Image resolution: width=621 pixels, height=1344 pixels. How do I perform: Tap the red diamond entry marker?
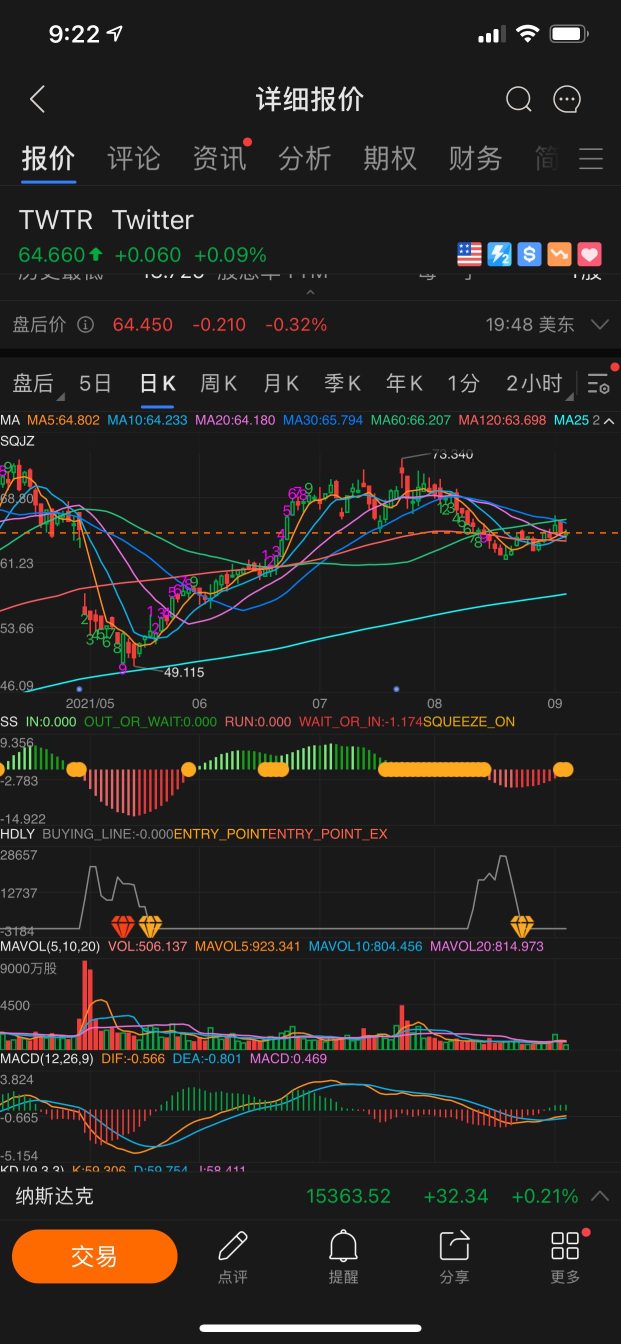(122, 925)
